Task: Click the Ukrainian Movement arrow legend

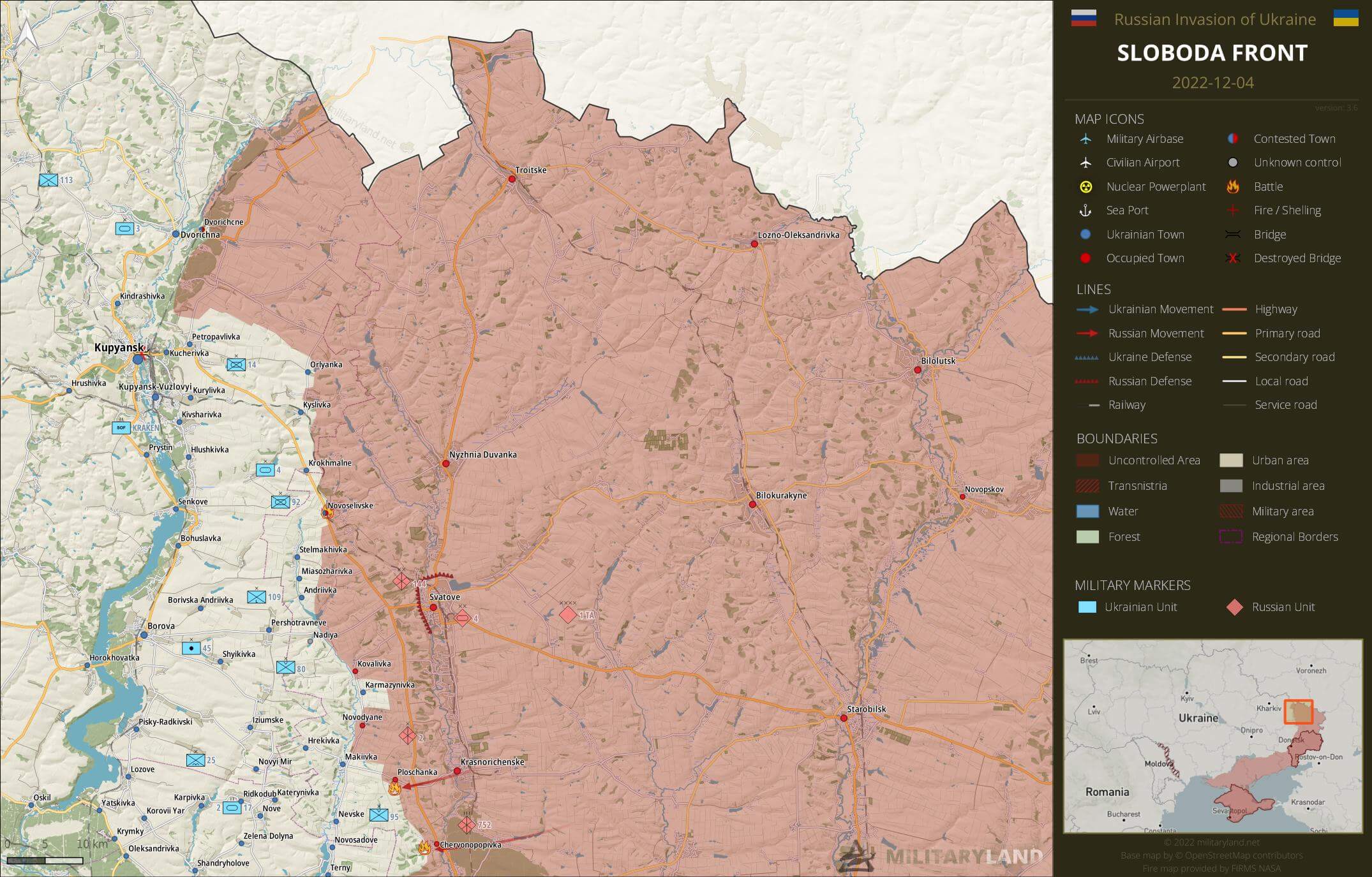Action: [x=1088, y=309]
